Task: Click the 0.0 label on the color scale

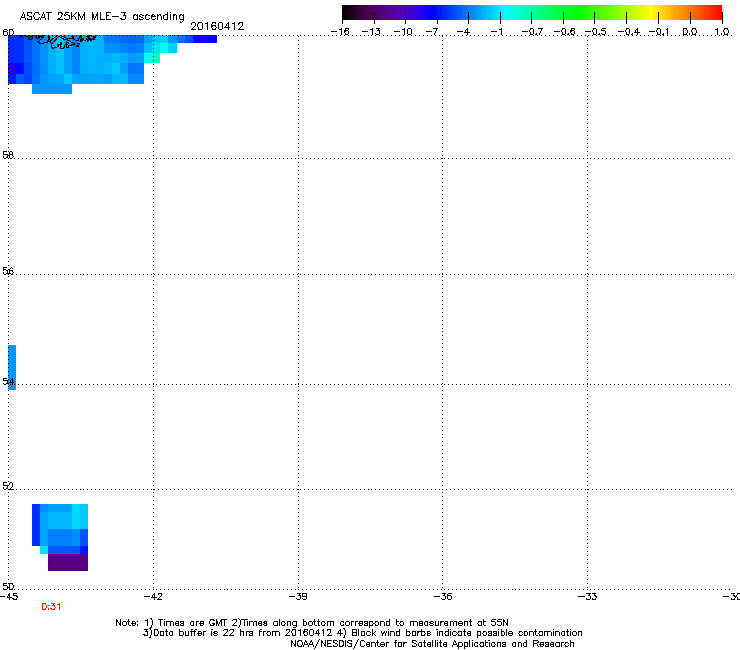Action: 690,32
